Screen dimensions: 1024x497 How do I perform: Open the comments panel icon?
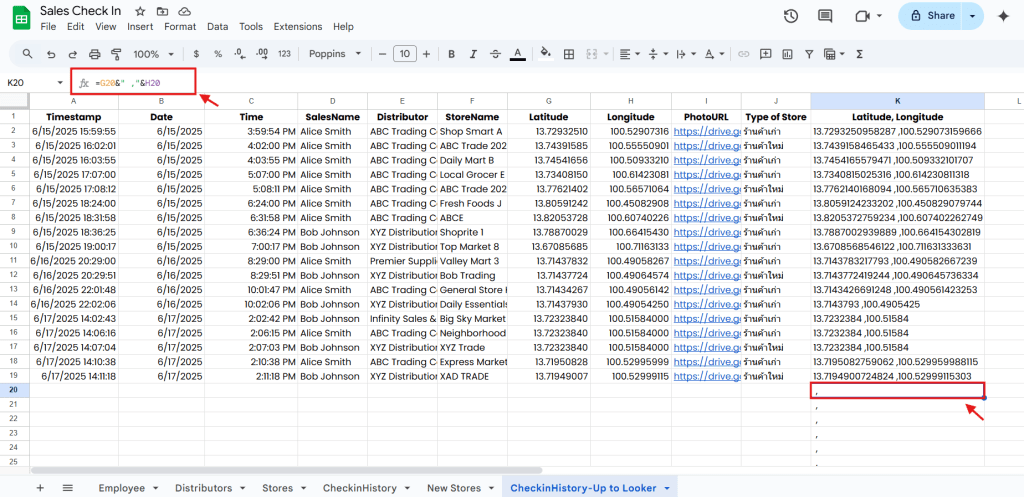tap(825, 16)
